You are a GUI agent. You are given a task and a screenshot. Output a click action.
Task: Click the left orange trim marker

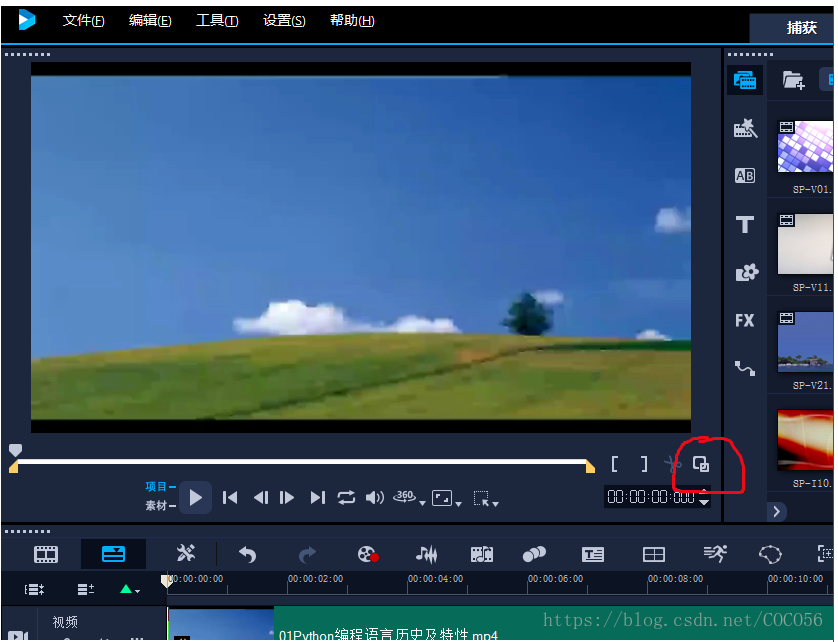14,467
